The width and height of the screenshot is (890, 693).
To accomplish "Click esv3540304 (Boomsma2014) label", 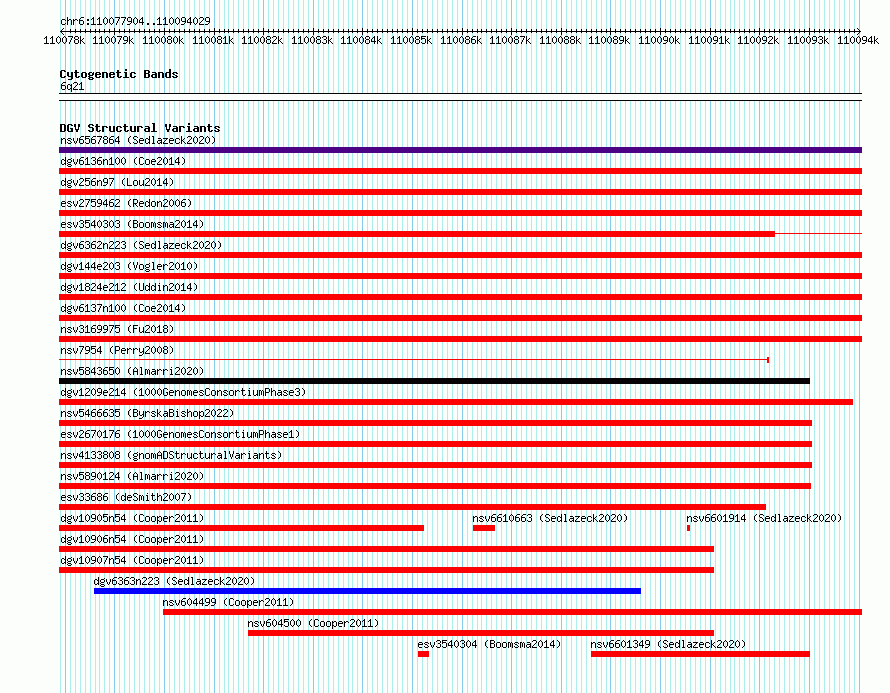I will pos(489,644).
